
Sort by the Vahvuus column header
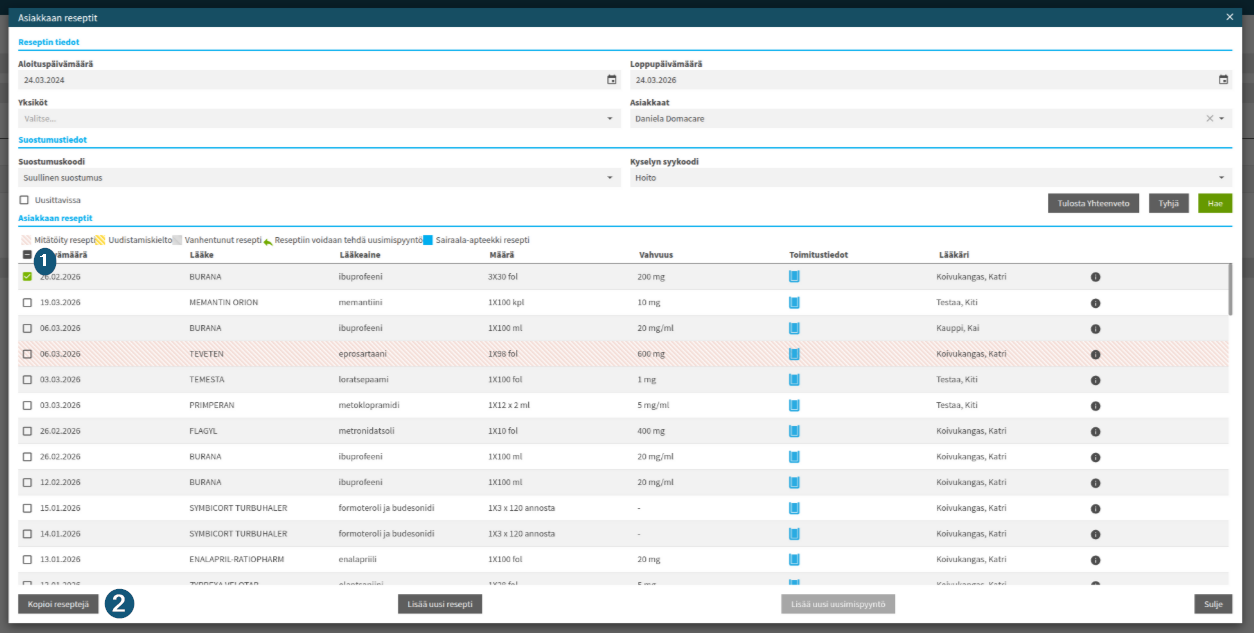pyautogui.click(x=656, y=255)
